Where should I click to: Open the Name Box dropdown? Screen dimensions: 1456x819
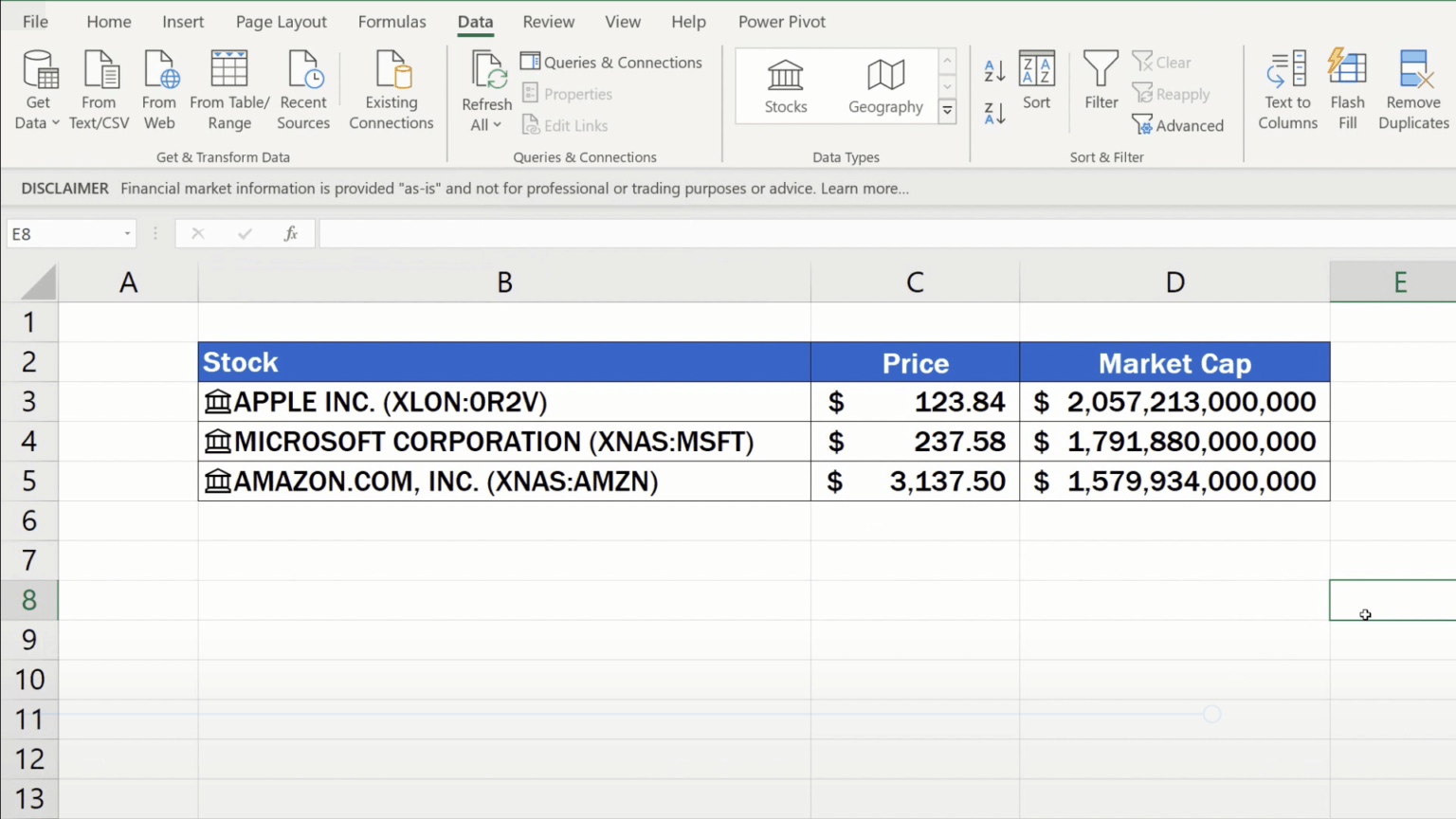(x=127, y=233)
